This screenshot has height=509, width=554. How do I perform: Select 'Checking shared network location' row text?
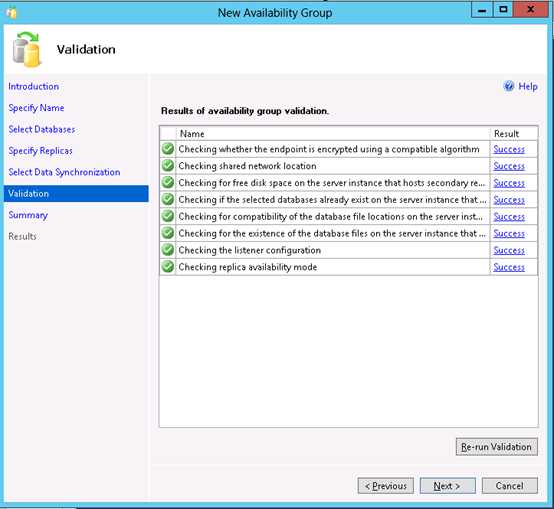[247, 166]
